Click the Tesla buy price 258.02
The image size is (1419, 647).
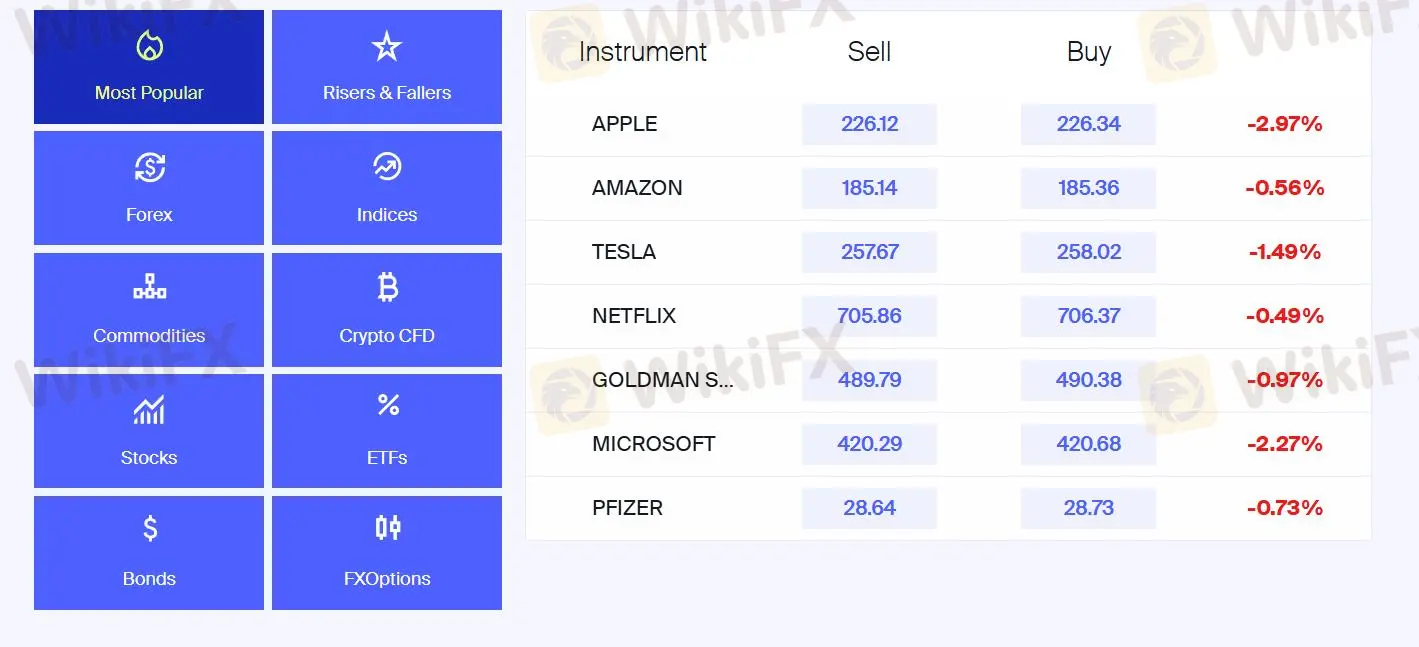pos(1088,252)
